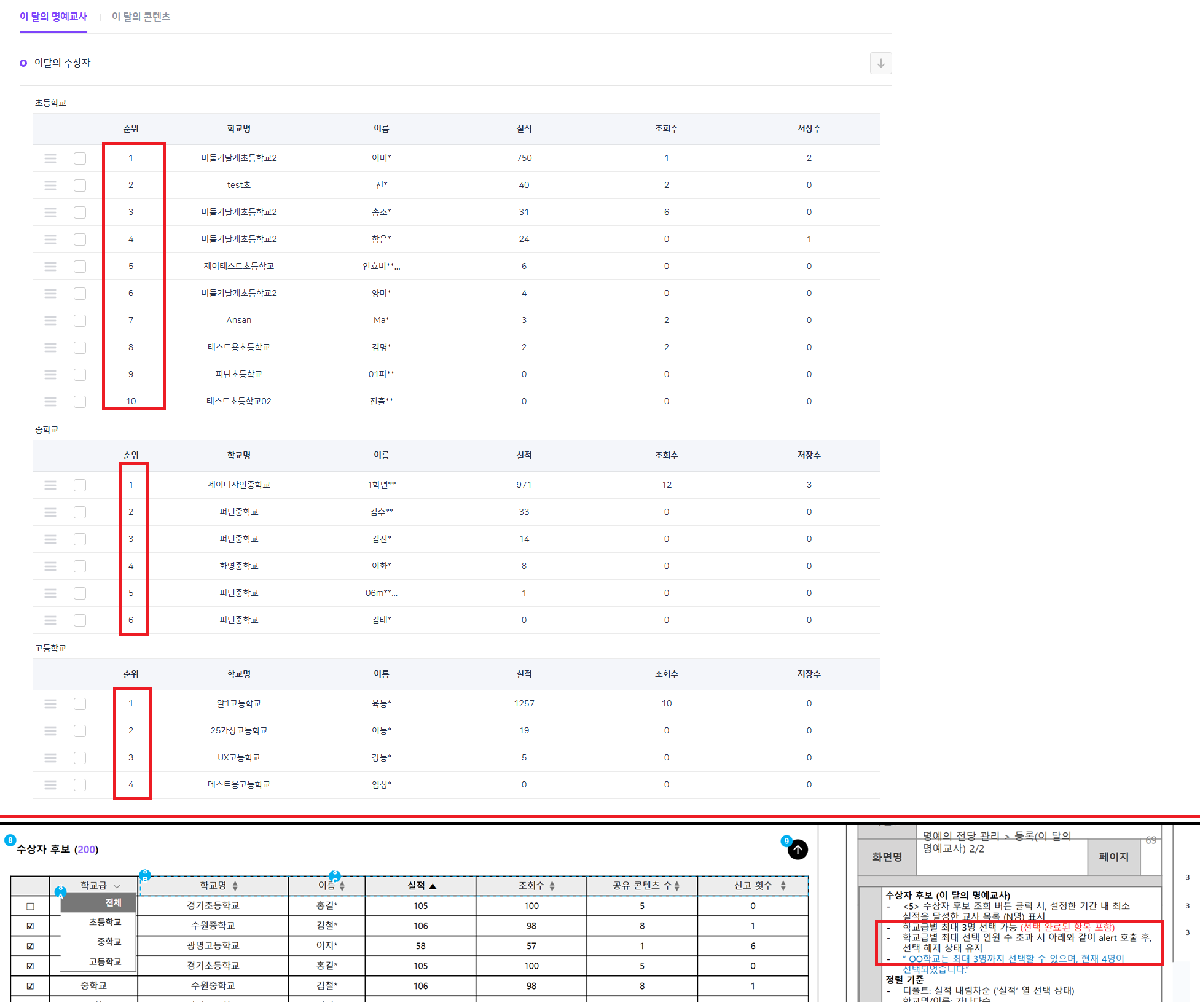Choose 초등학교 in the 학교급 dropdown list

105,922
